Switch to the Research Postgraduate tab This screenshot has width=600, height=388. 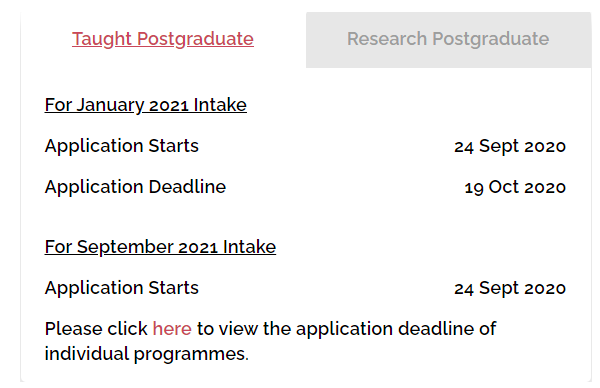coord(448,39)
